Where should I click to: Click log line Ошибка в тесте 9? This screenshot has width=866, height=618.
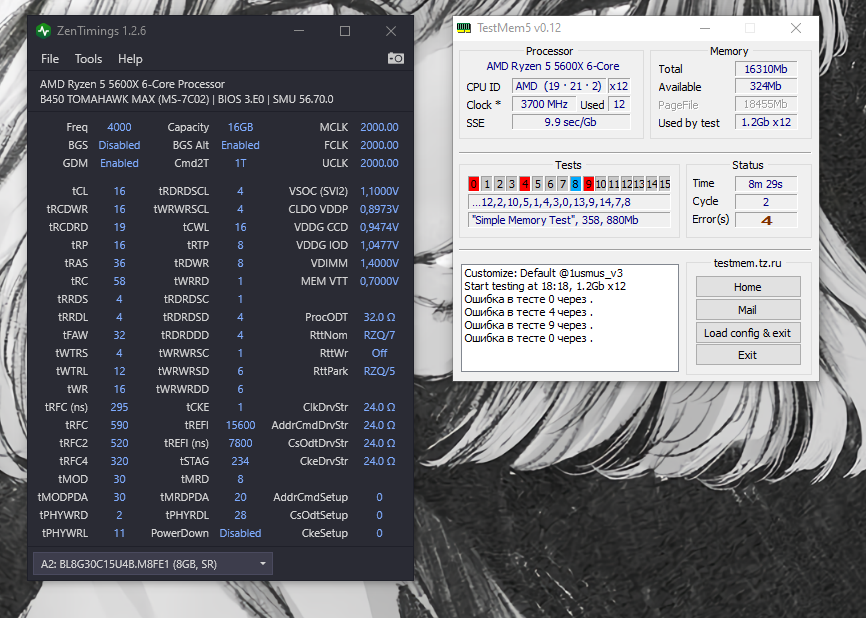(529, 325)
